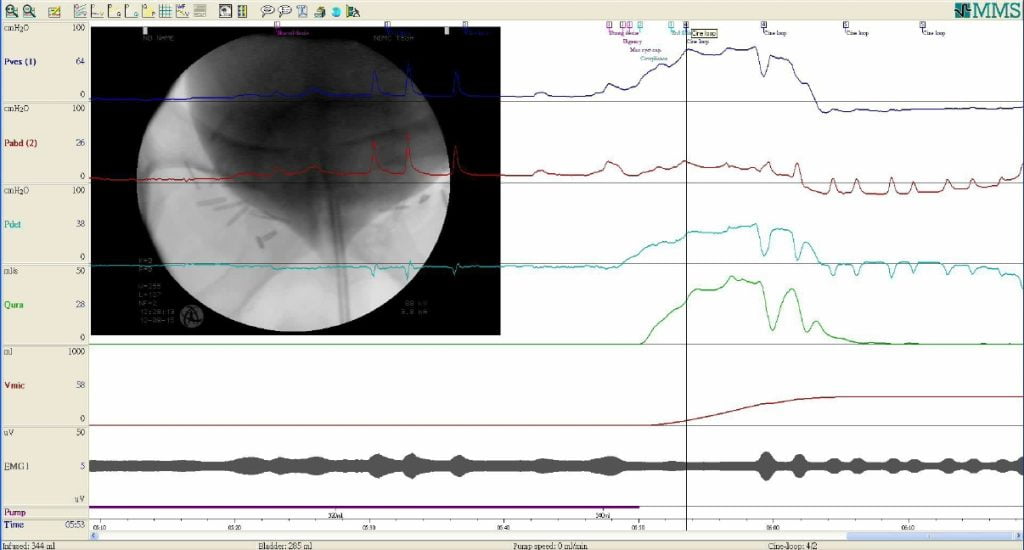Click the rightmost export toolbar icon
This screenshot has height=550, width=1024.
352,11
